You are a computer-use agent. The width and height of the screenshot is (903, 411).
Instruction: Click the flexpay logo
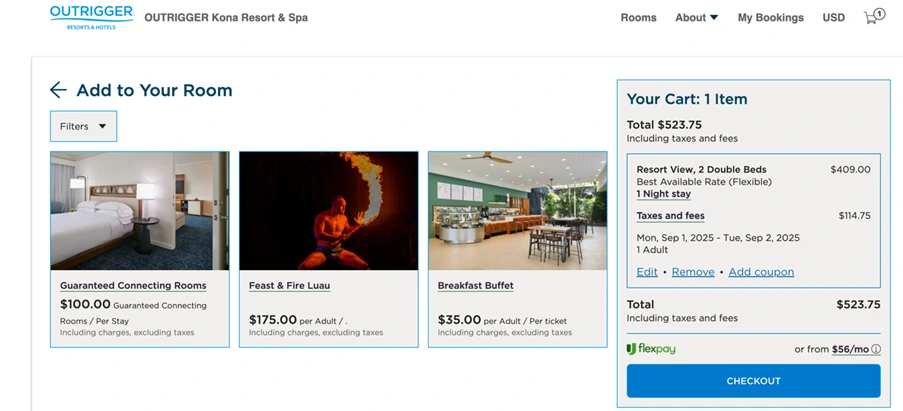pos(652,349)
